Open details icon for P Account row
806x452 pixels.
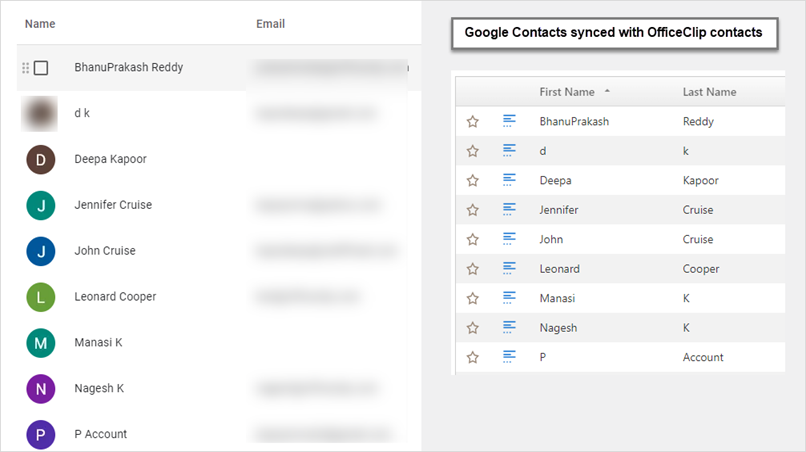point(509,357)
